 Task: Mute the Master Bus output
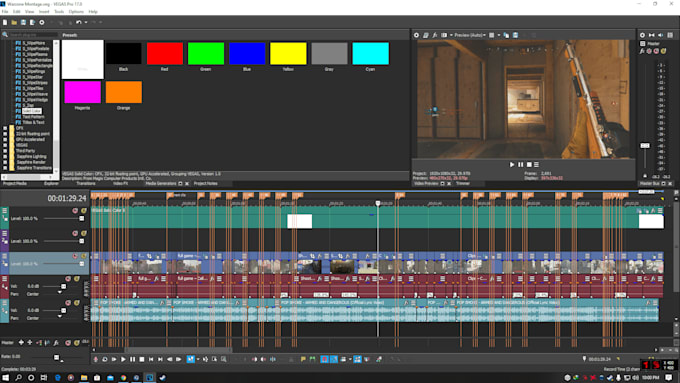(x=656, y=51)
